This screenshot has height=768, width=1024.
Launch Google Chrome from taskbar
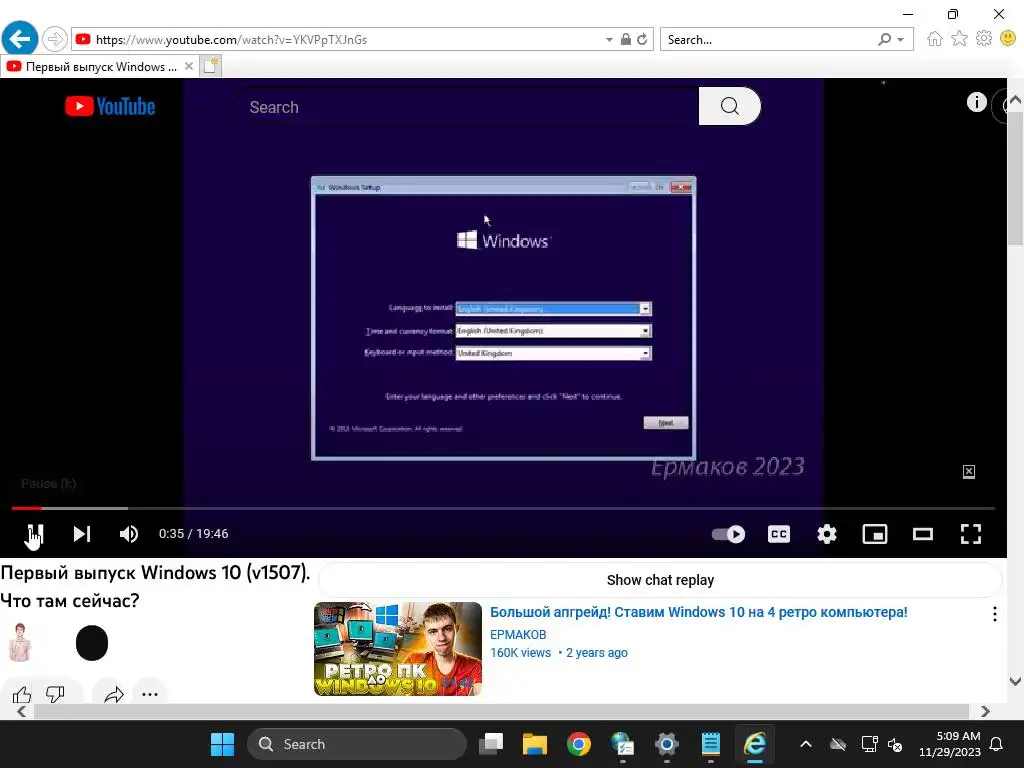[579, 744]
